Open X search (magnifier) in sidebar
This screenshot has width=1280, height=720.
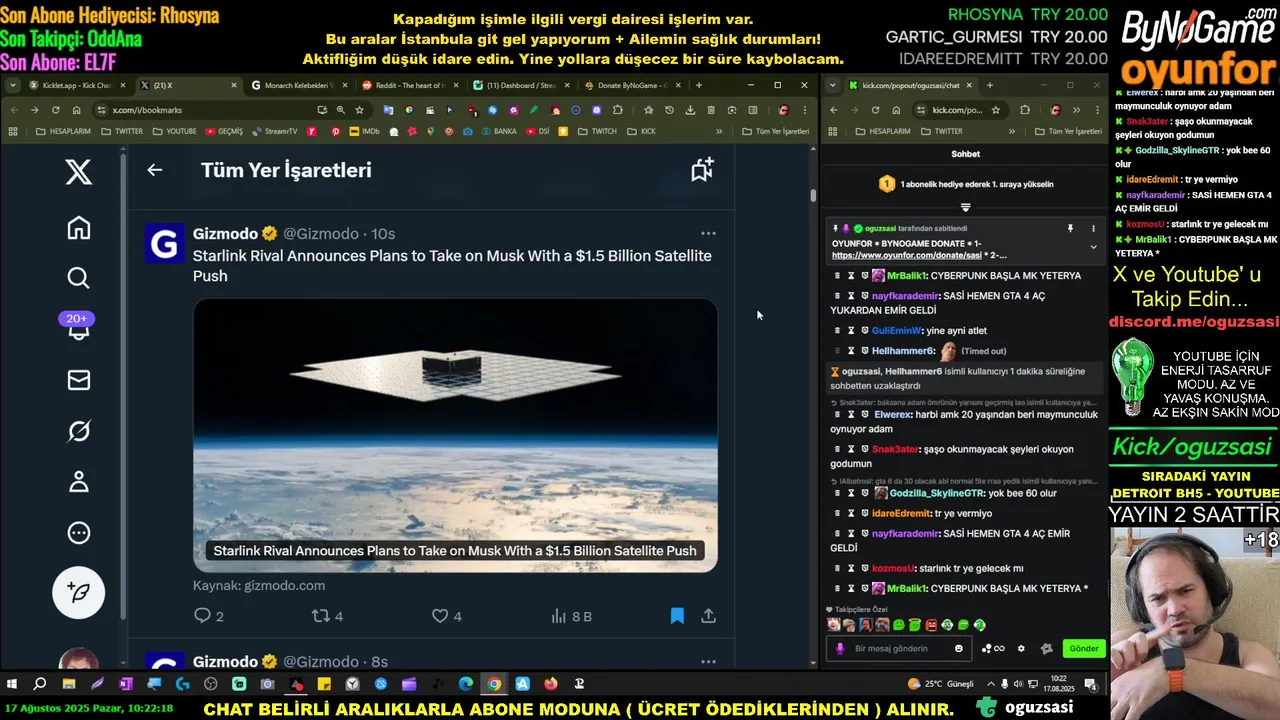[x=79, y=278]
